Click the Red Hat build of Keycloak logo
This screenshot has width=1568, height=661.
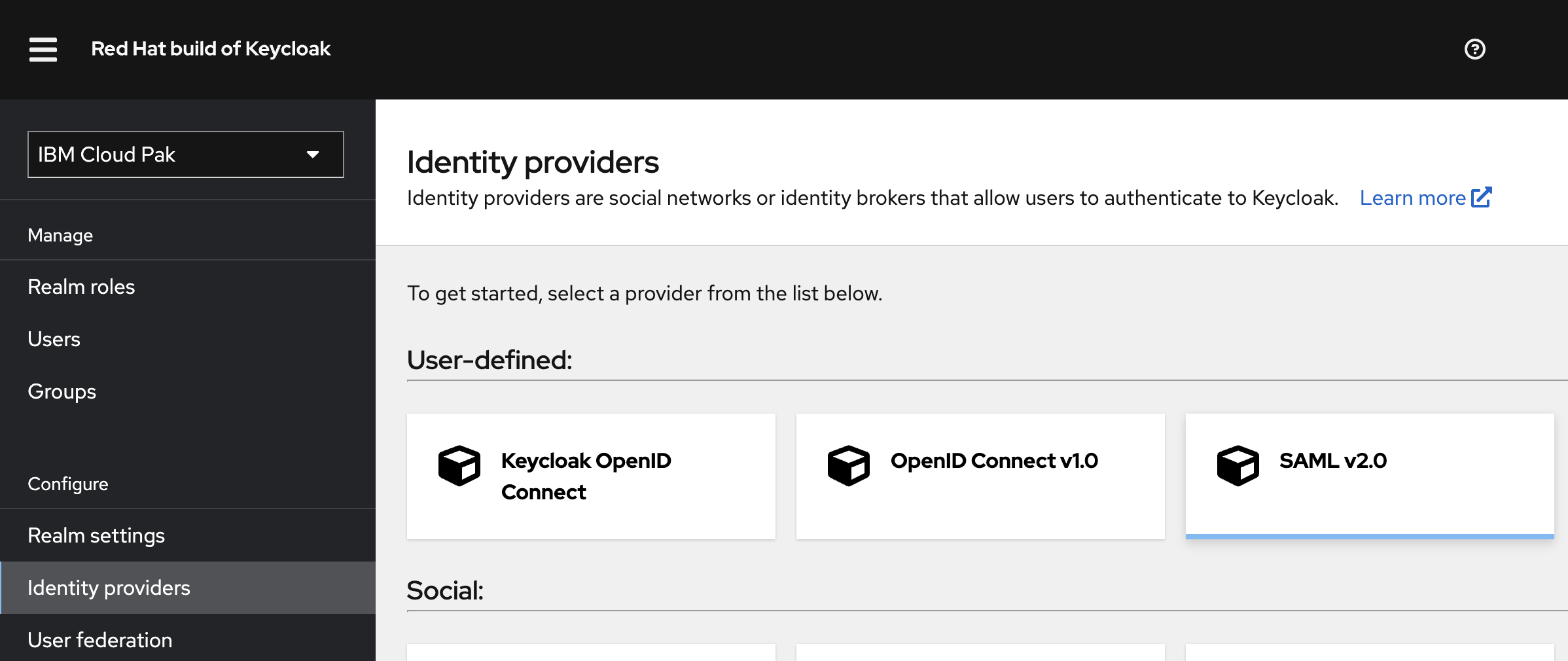210,48
